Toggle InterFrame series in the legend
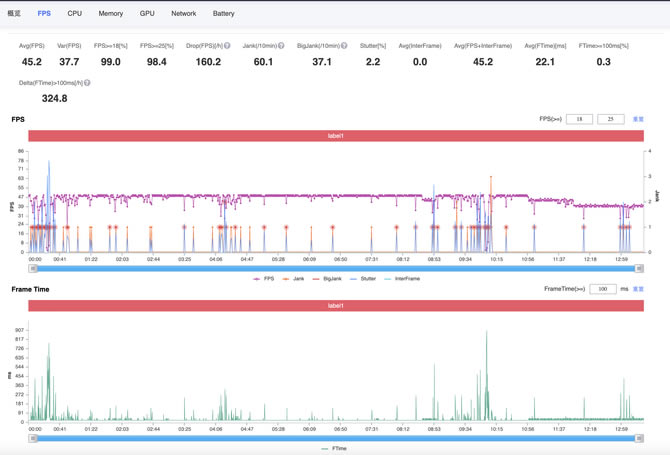This screenshot has width=670, height=455. click(x=402, y=279)
